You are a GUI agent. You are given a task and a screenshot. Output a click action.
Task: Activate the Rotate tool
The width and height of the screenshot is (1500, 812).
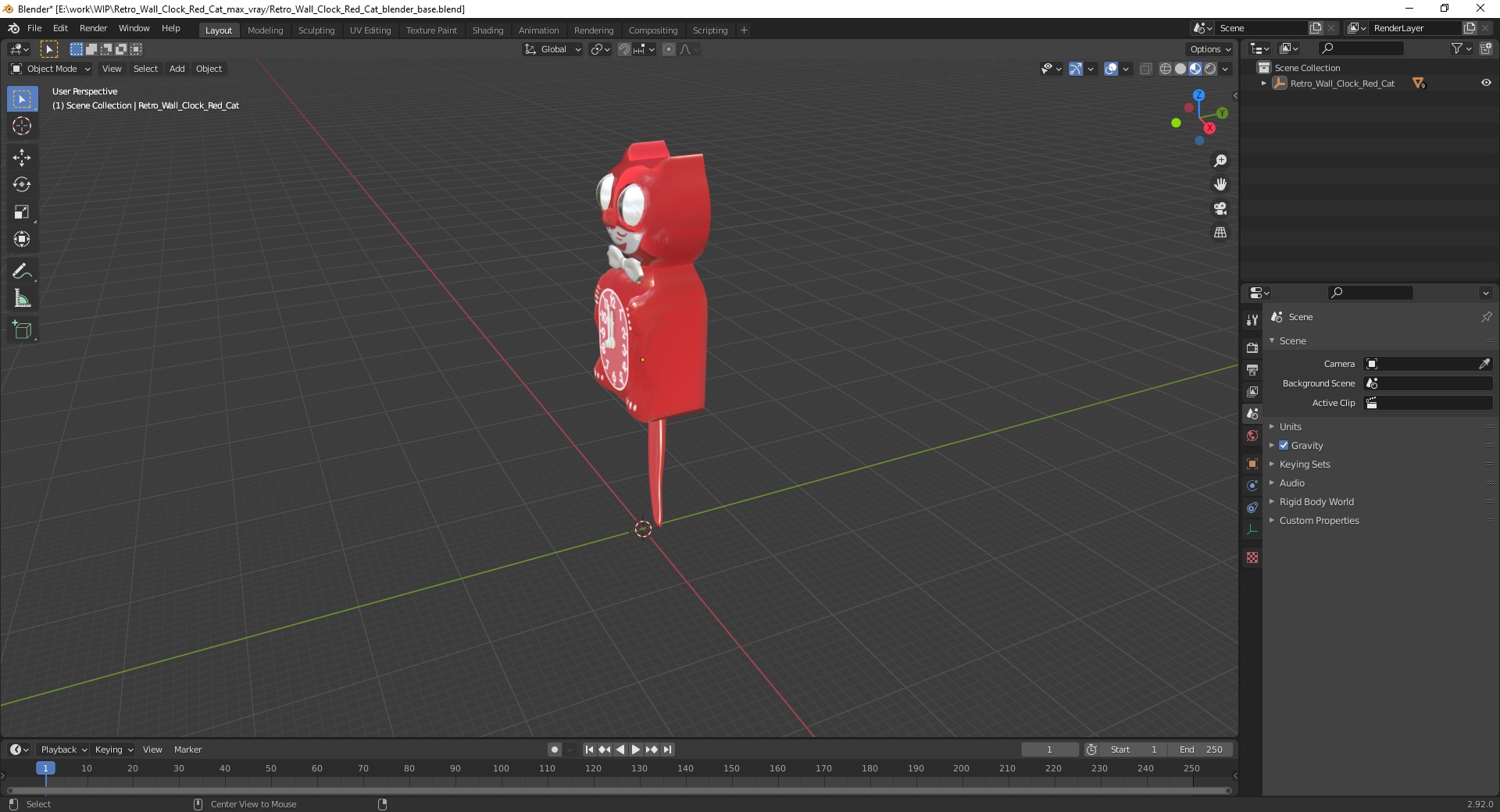(x=22, y=185)
